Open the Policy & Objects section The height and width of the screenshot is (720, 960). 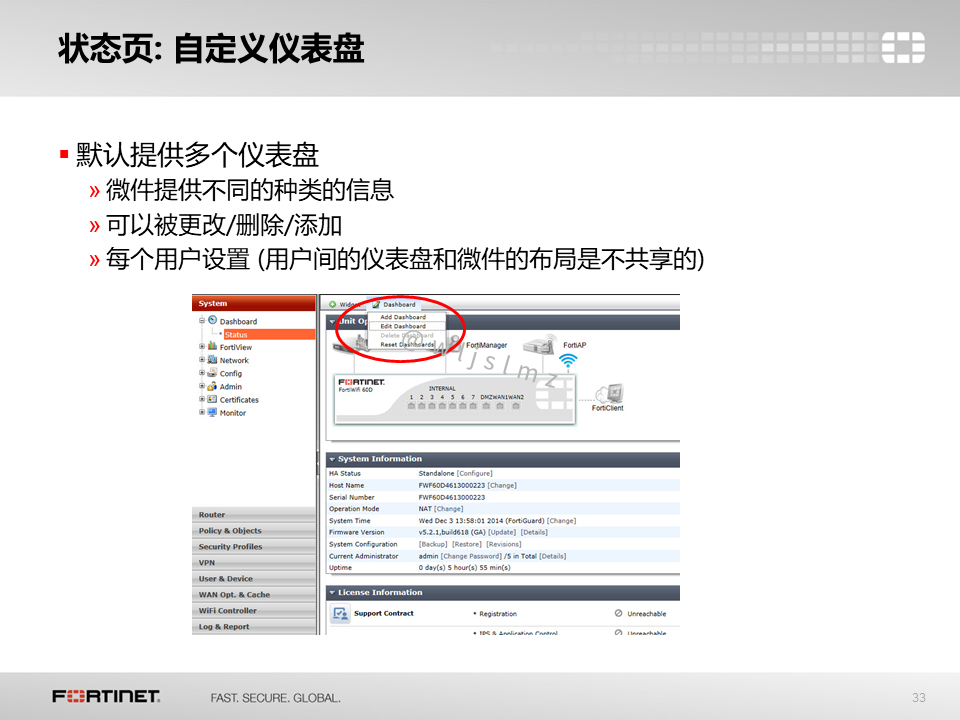(254, 530)
